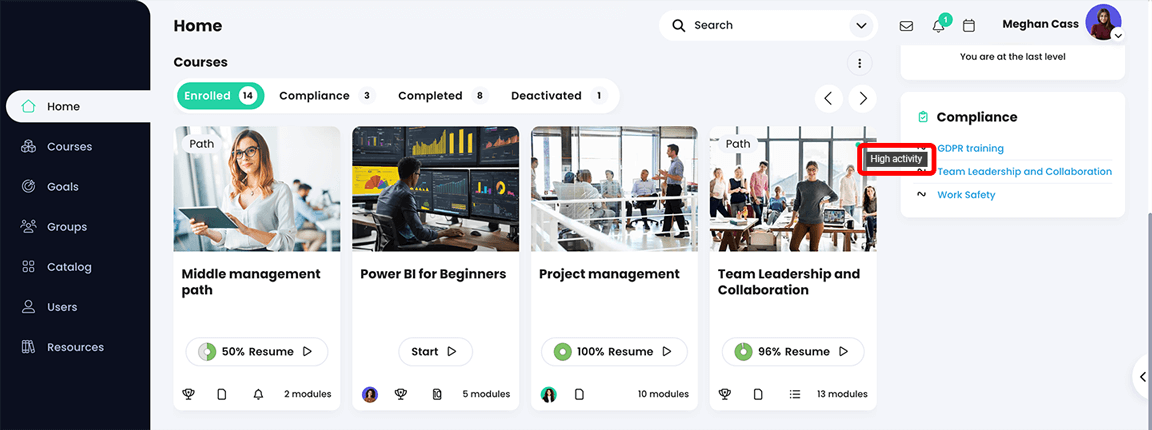Show previous courses with left arrow
The width and height of the screenshot is (1152, 430).
click(829, 98)
